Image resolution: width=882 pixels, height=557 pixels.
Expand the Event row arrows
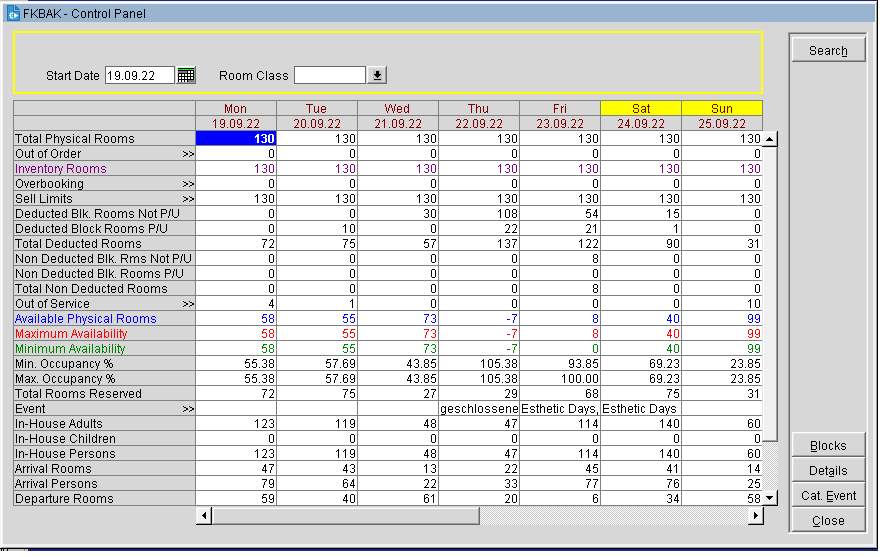tap(188, 409)
